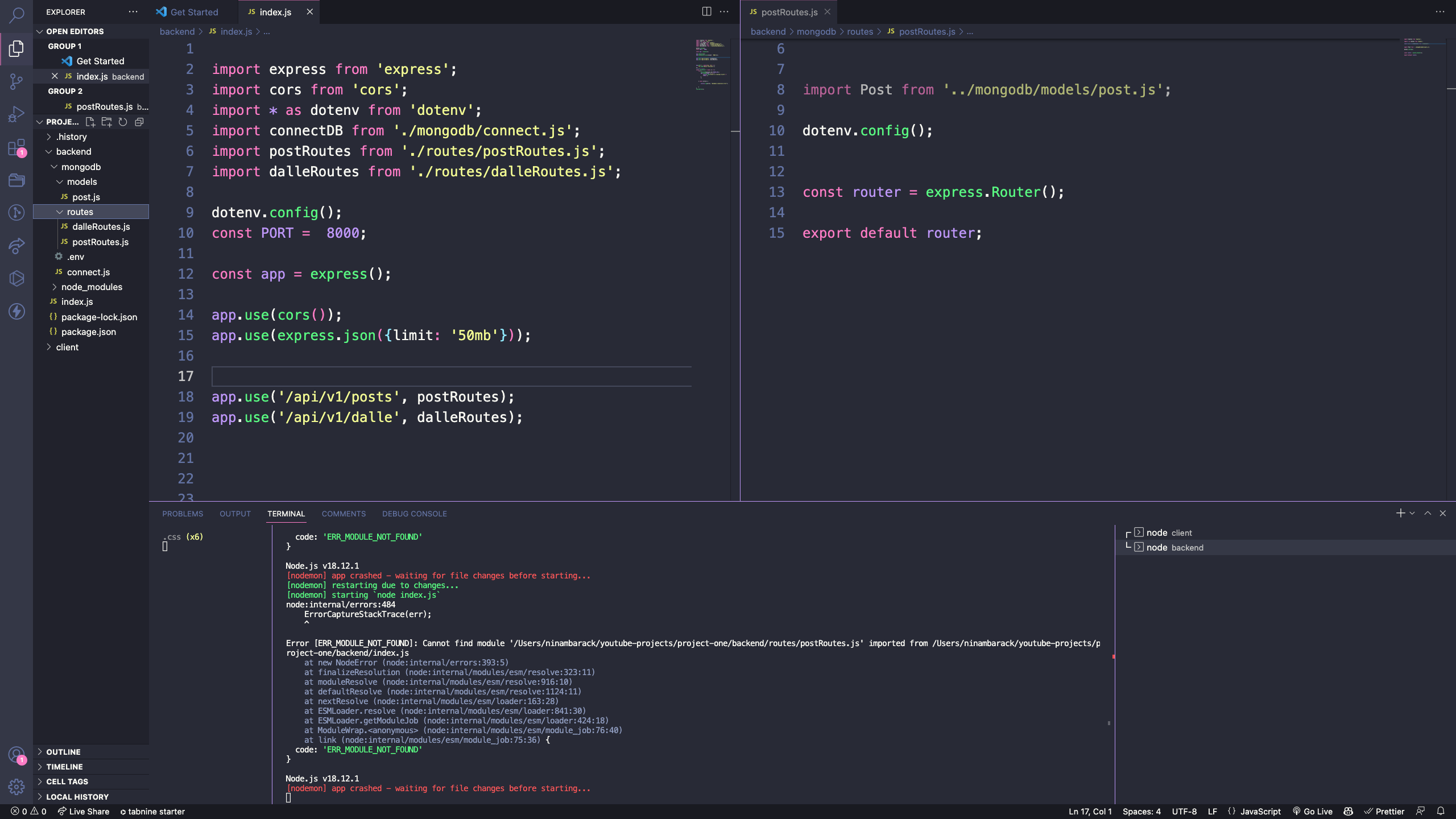Switch to the Debug Console tab

(414, 514)
